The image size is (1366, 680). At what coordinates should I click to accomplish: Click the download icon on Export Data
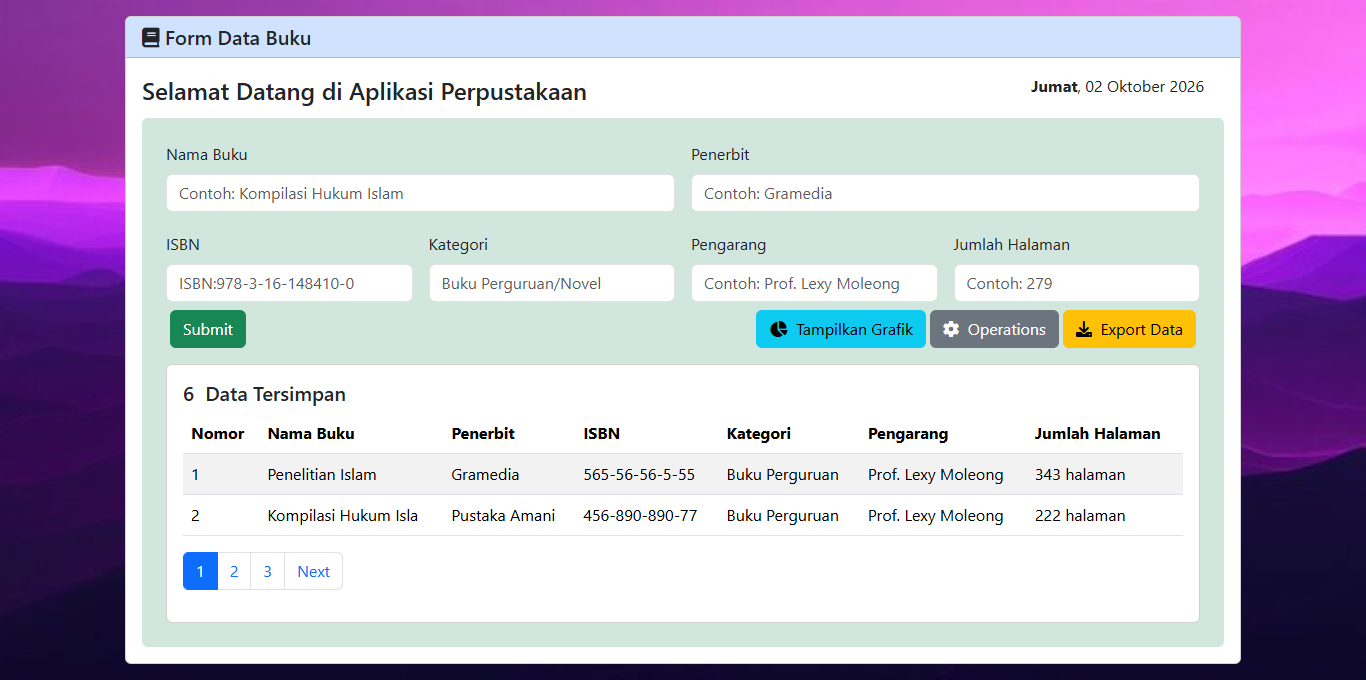click(x=1084, y=329)
